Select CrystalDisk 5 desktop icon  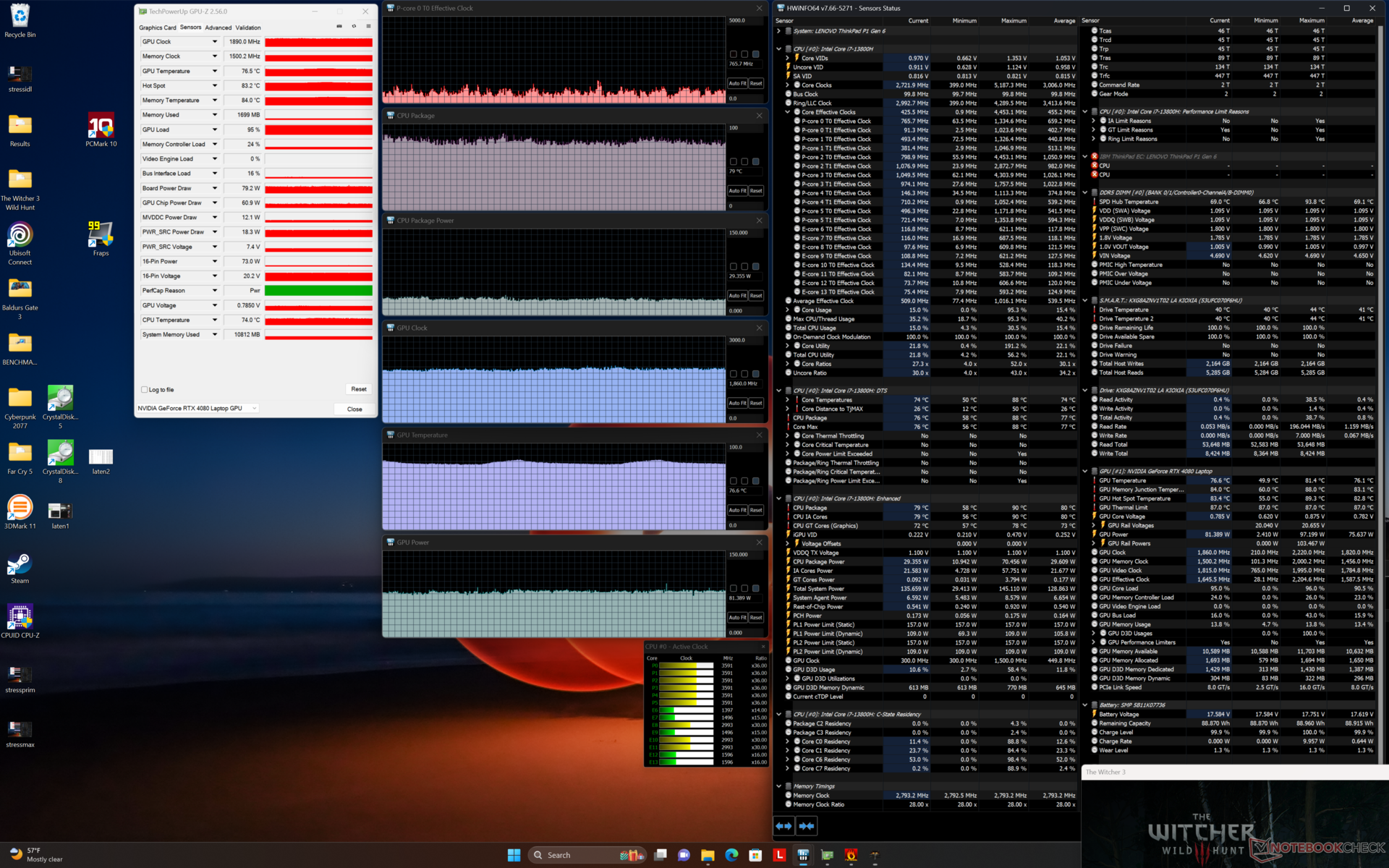click(60, 407)
